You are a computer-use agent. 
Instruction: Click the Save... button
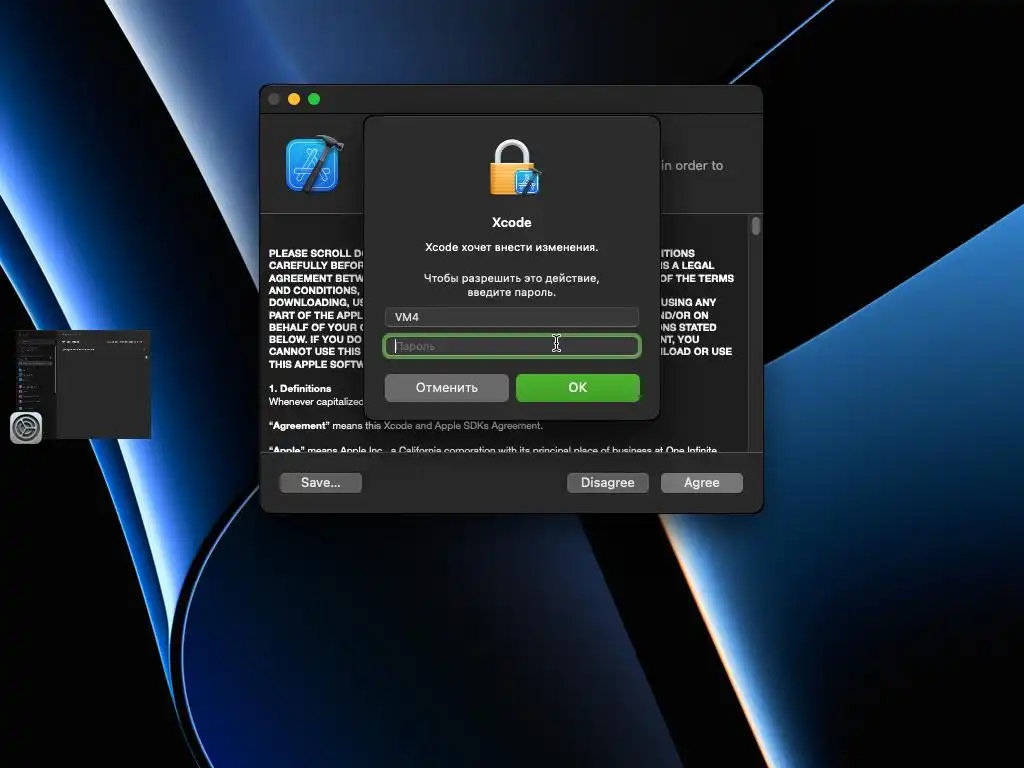(x=321, y=483)
